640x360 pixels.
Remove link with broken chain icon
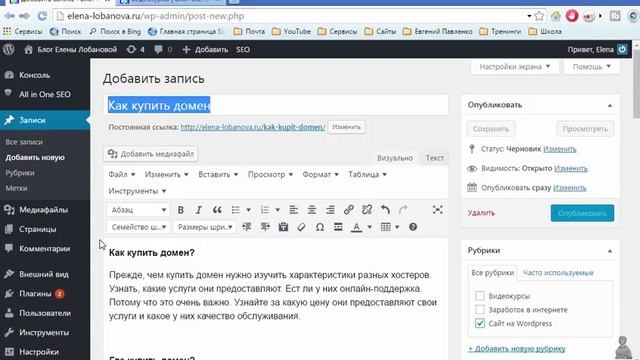pos(367,210)
